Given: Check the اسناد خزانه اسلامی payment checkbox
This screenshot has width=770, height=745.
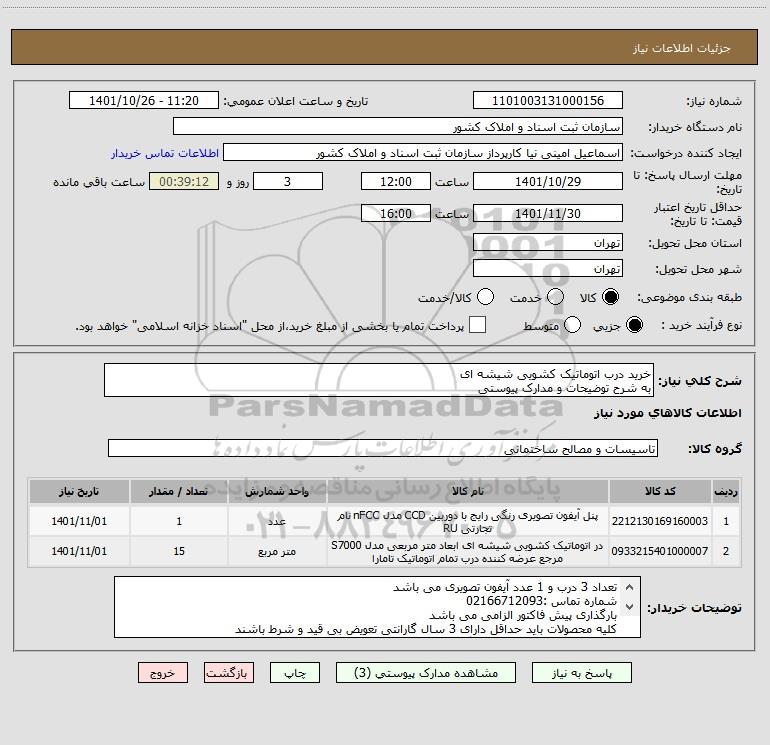Looking at the screenshot, I should [x=477, y=325].
